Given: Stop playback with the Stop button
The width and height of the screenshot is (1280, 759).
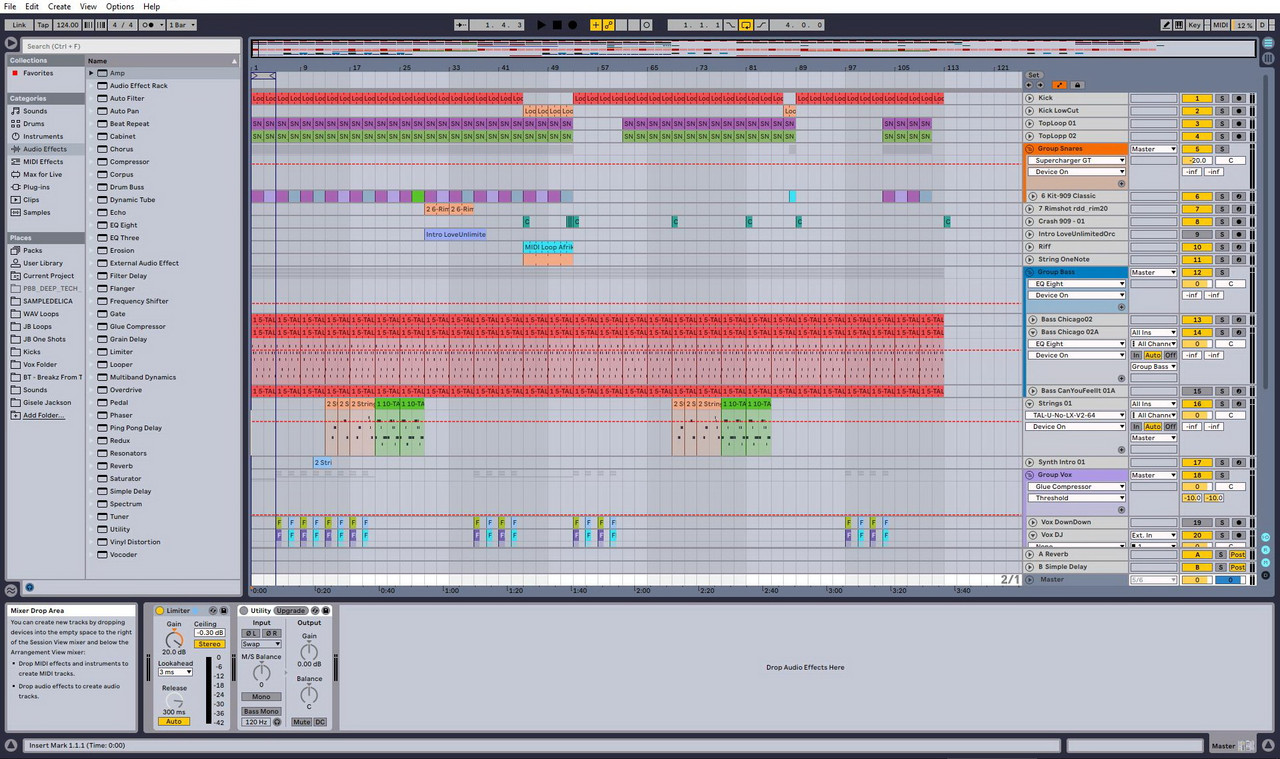Looking at the screenshot, I should pyautogui.click(x=557, y=24).
